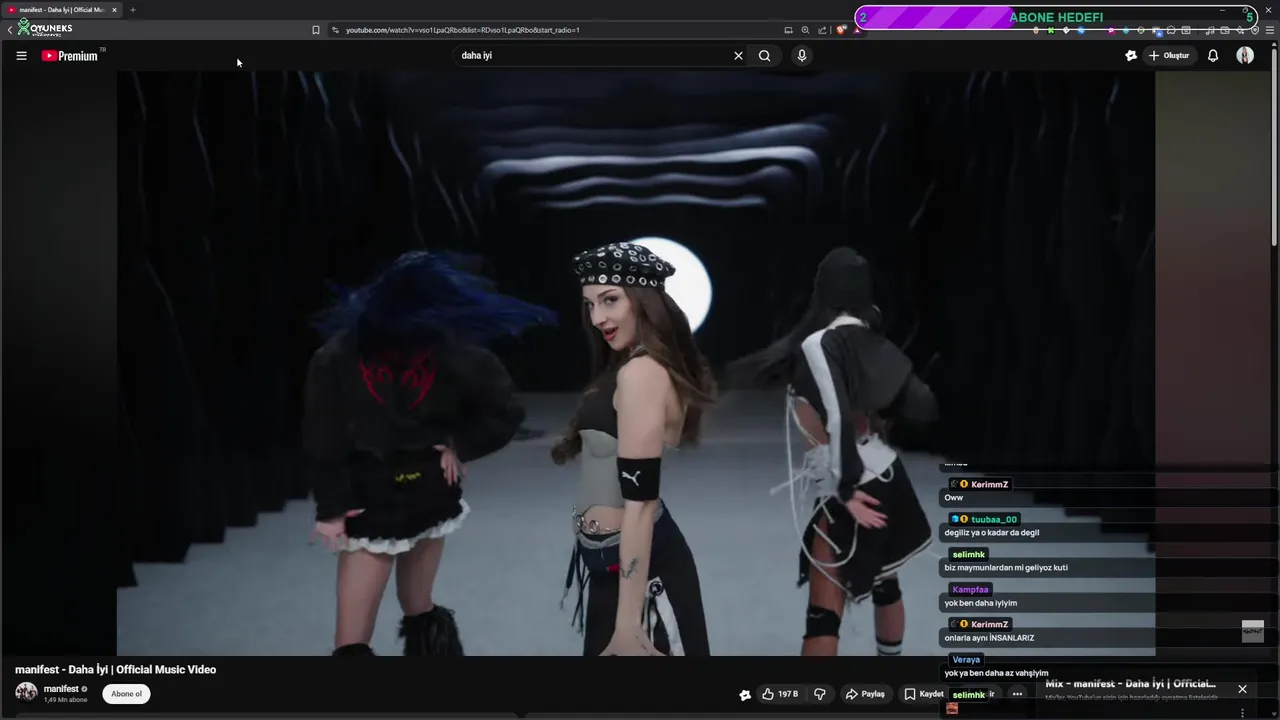Screen dimensions: 1280x720
Task: Go to YouTube Premium home logo
Action: 70,56
